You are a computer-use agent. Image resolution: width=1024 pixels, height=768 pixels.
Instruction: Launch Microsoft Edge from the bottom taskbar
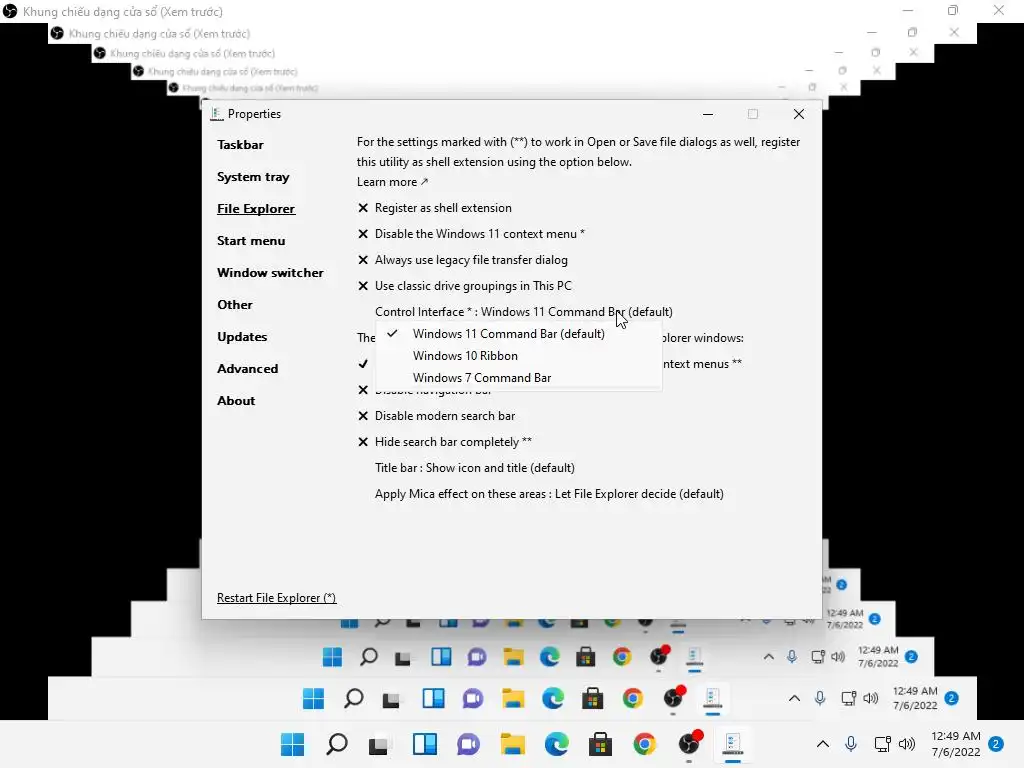point(556,744)
